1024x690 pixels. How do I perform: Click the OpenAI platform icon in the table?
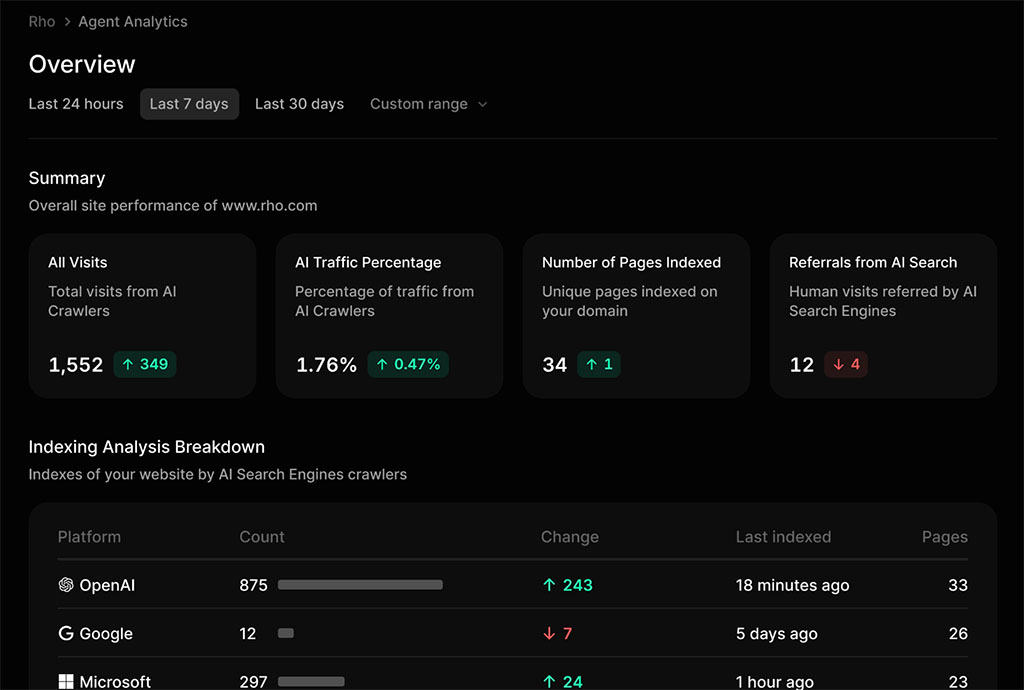[65, 585]
